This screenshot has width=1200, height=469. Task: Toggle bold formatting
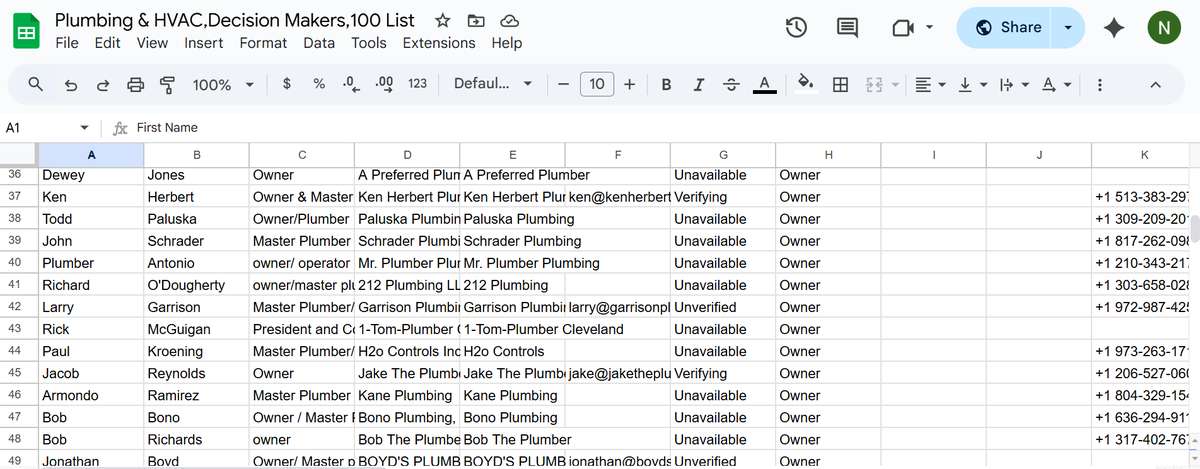click(666, 85)
